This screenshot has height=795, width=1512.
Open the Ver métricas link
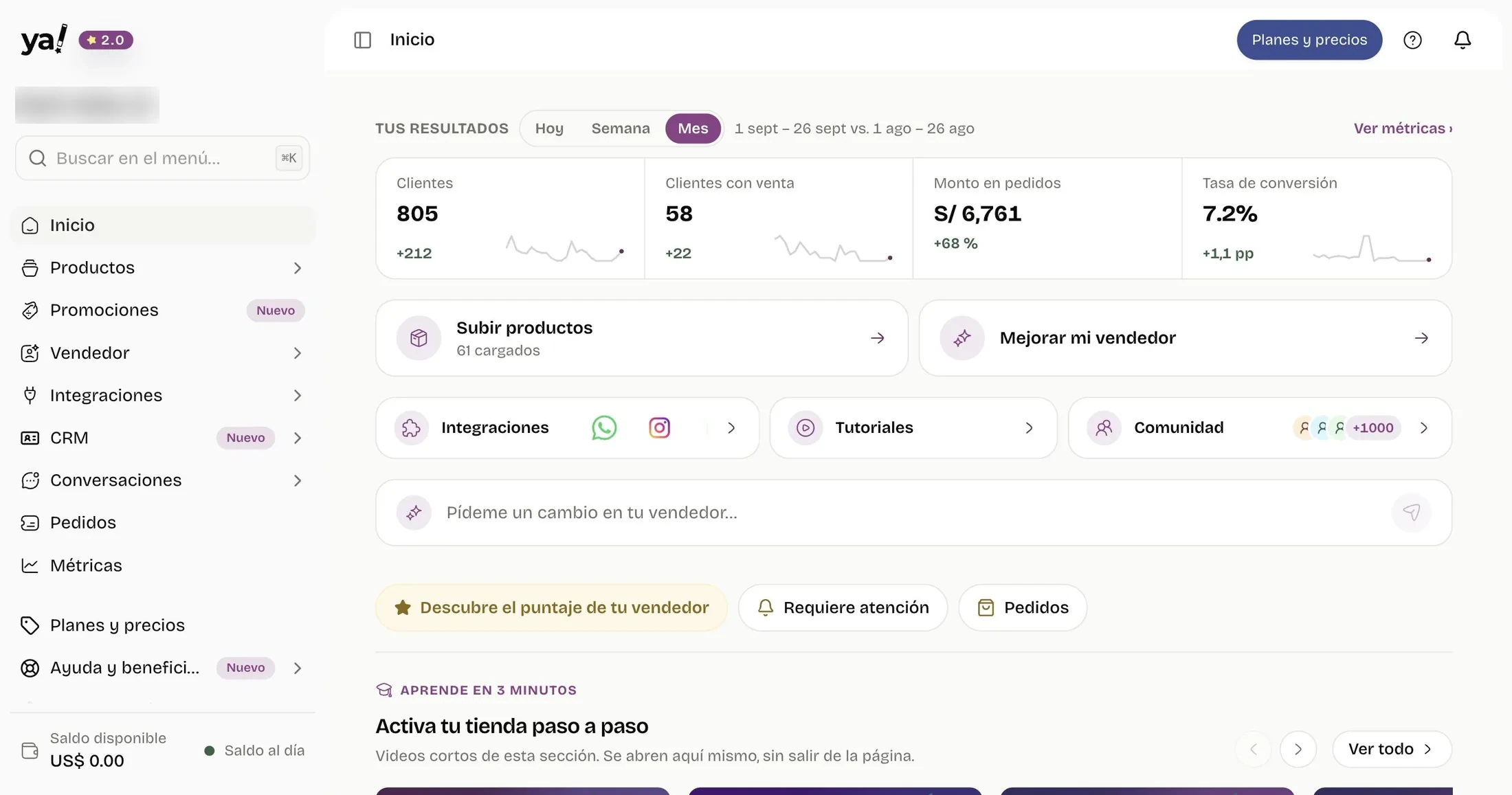[x=1403, y=128]
